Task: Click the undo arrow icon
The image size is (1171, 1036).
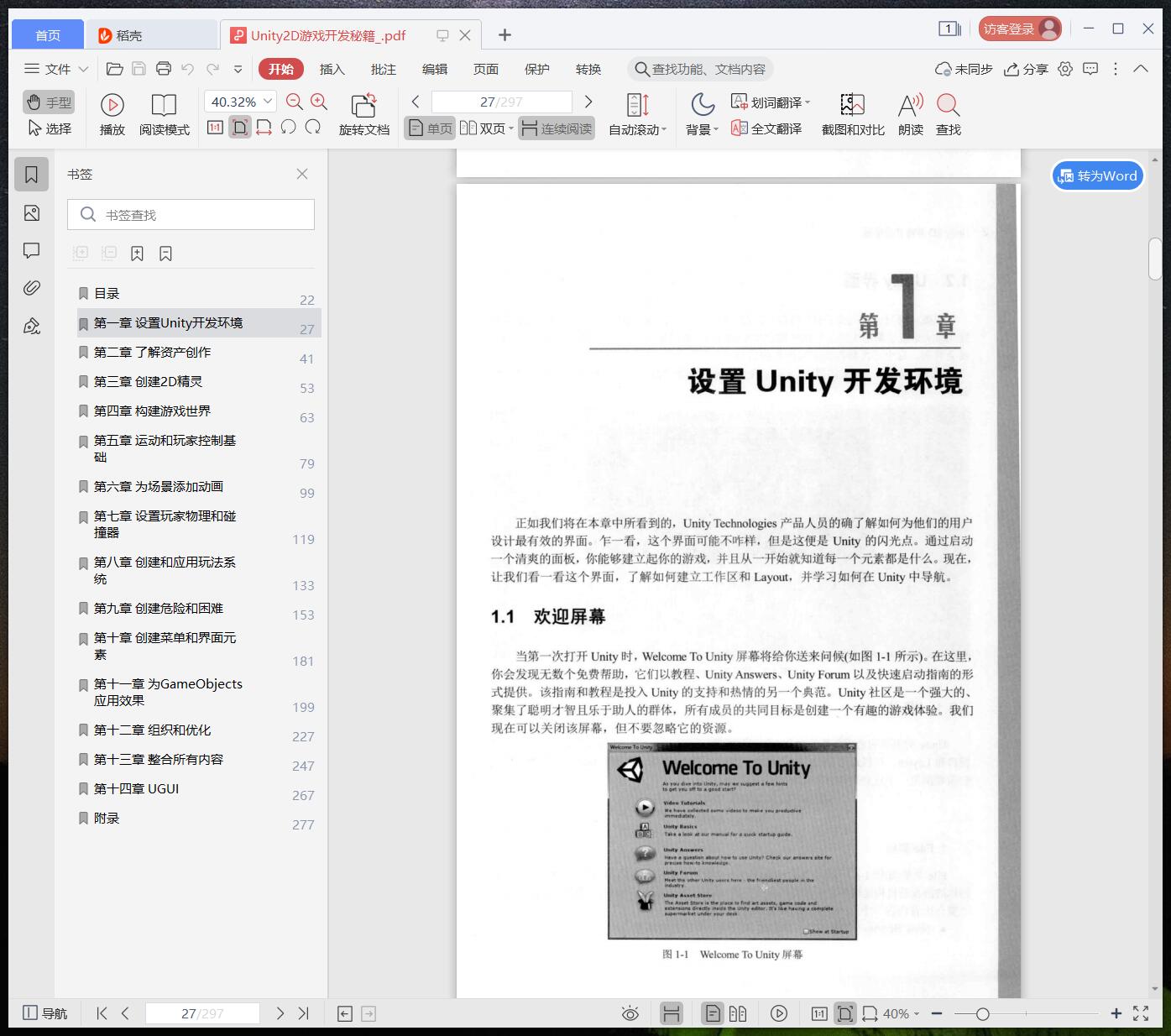Action: pyautogui.click(x=188, y=69)
